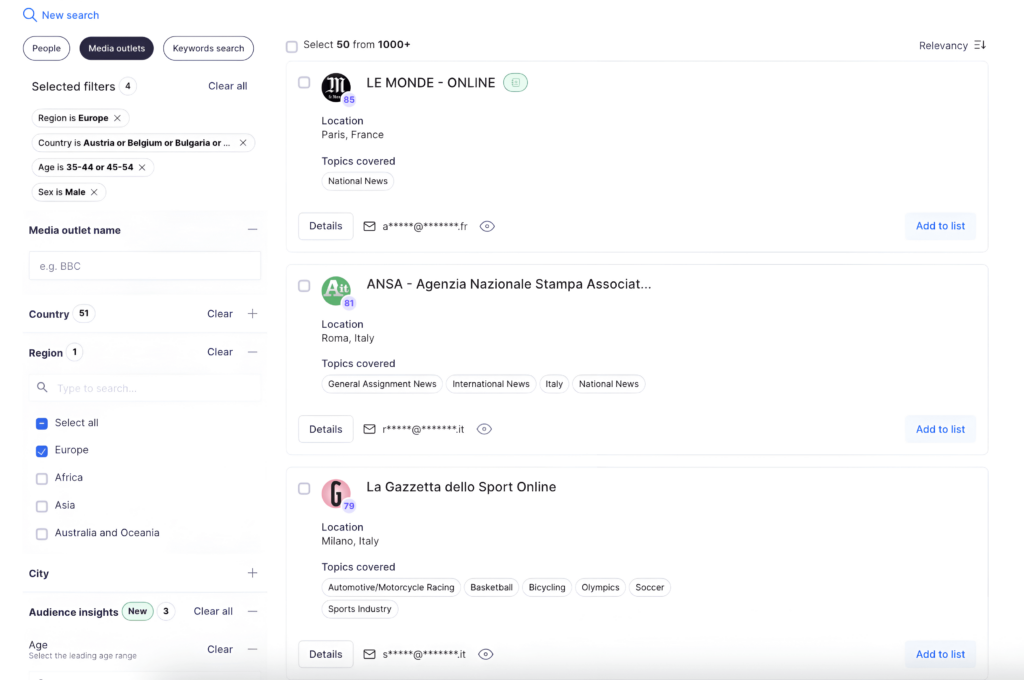Viewport: 1024px width, 680px height.
Task: Collapse the Region filter section
Action: 253,352
